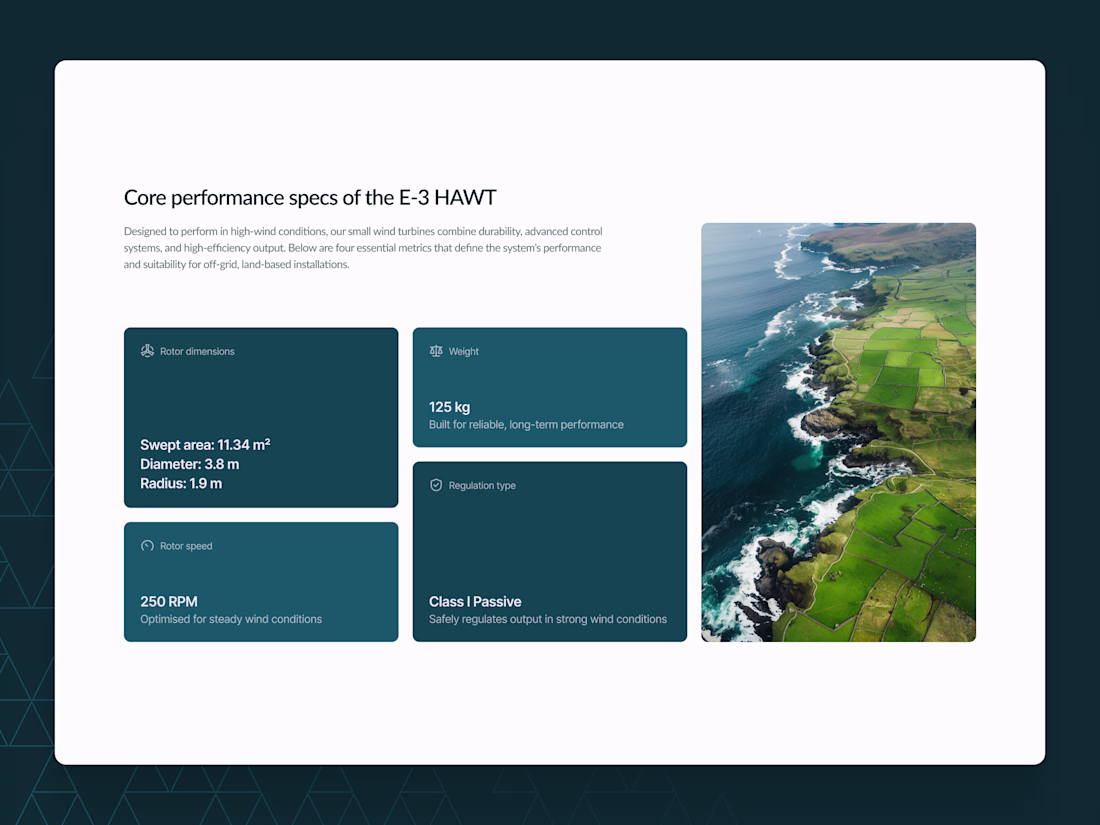This screenshot has width=1100, height=825.
Task: Click the "Class I Passive" value
Action: click(475, 601)
